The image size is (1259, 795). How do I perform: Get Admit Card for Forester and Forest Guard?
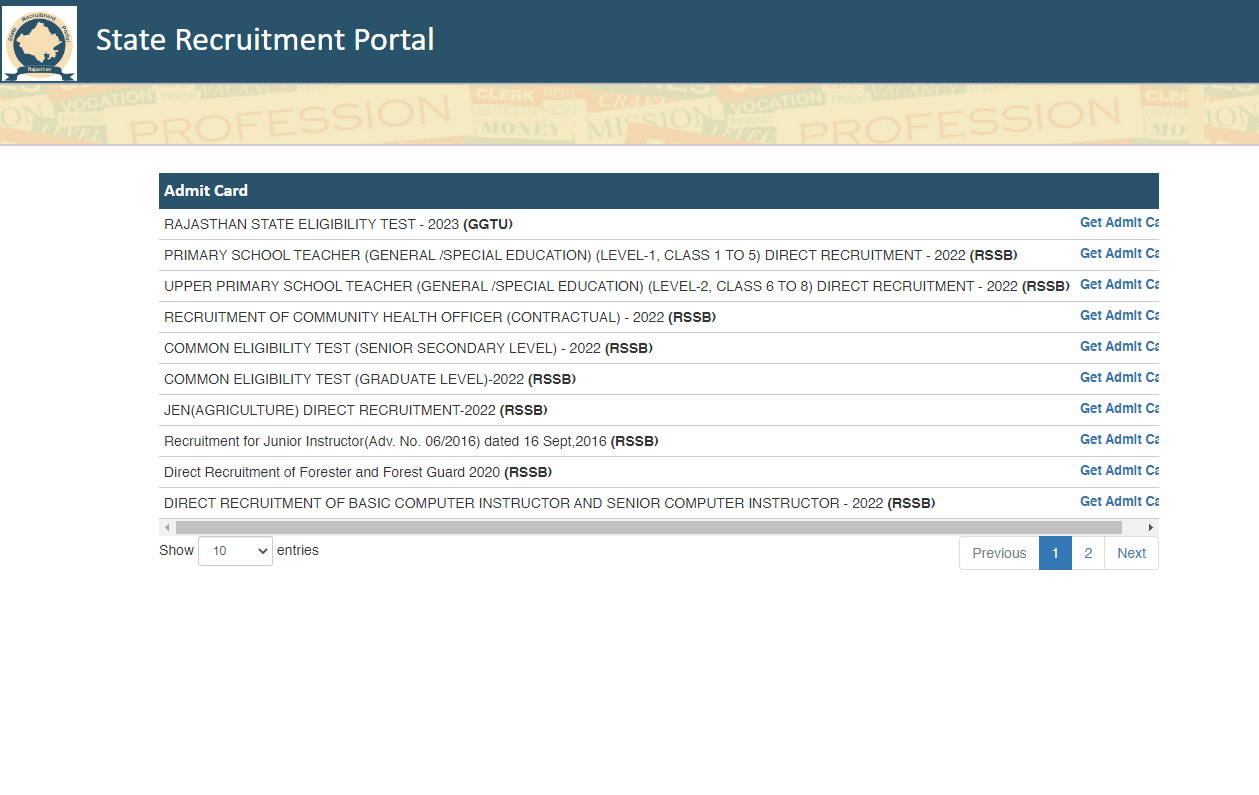(x=1118, y=471)
